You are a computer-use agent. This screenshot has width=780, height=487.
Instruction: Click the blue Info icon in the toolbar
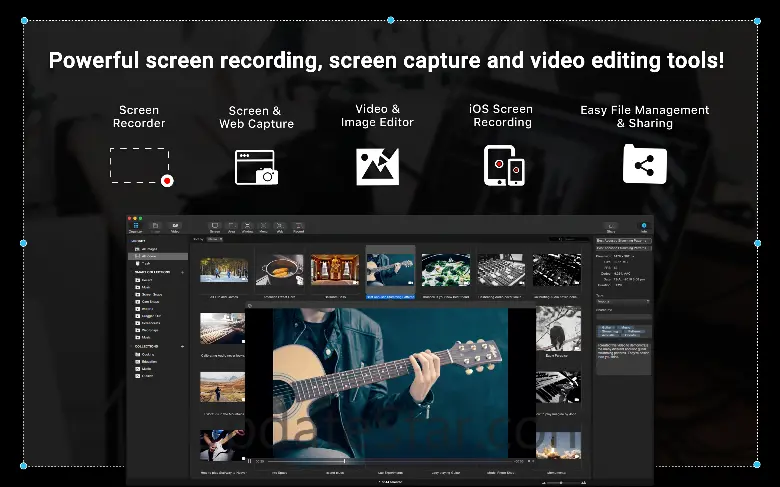pyautogui.click(x=644, y=227)
